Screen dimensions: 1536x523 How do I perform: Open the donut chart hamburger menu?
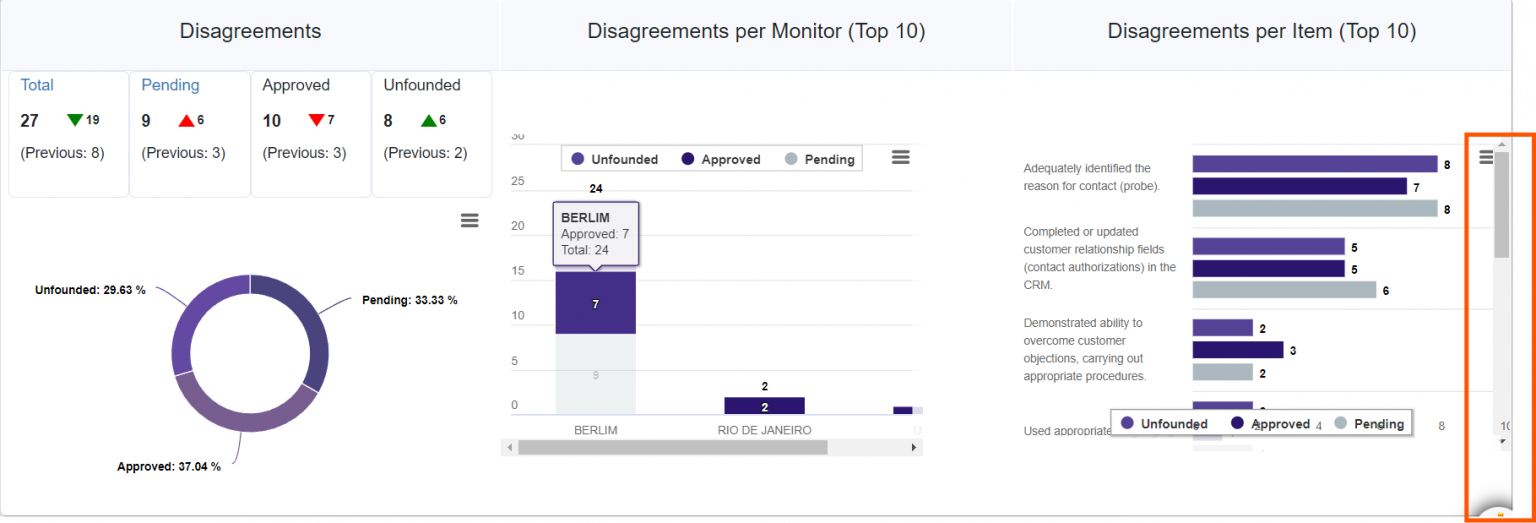(469, 220)
